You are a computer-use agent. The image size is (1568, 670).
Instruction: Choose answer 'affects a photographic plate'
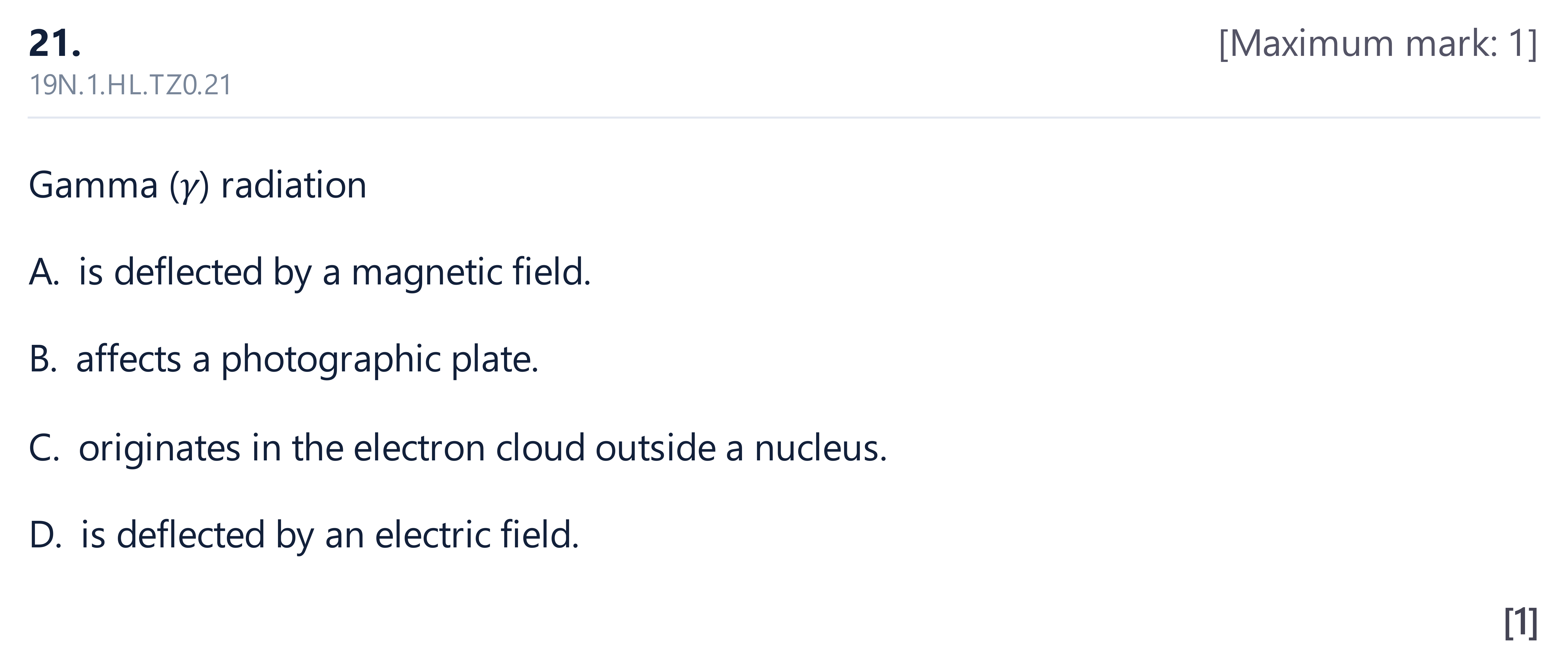coord(307,360)
